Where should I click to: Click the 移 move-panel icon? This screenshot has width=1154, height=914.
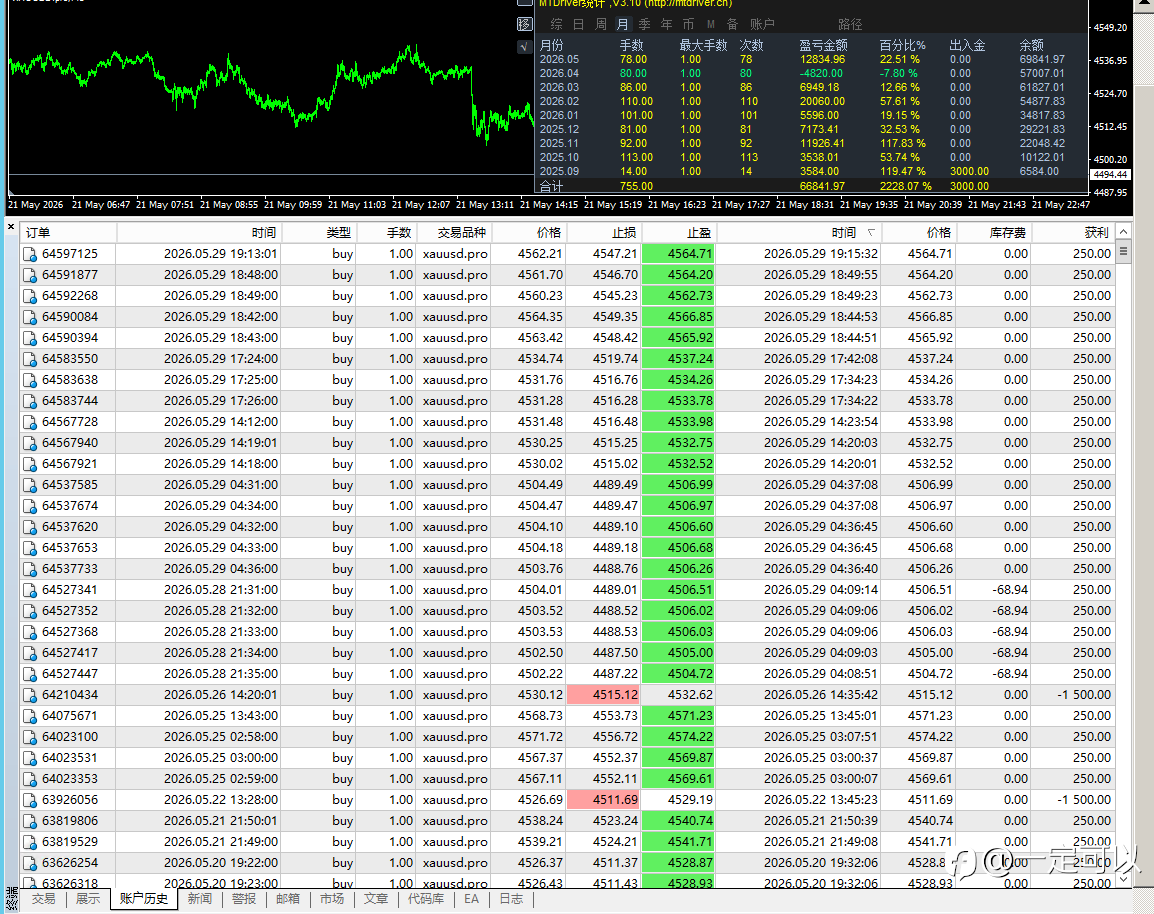pos(524,24)
